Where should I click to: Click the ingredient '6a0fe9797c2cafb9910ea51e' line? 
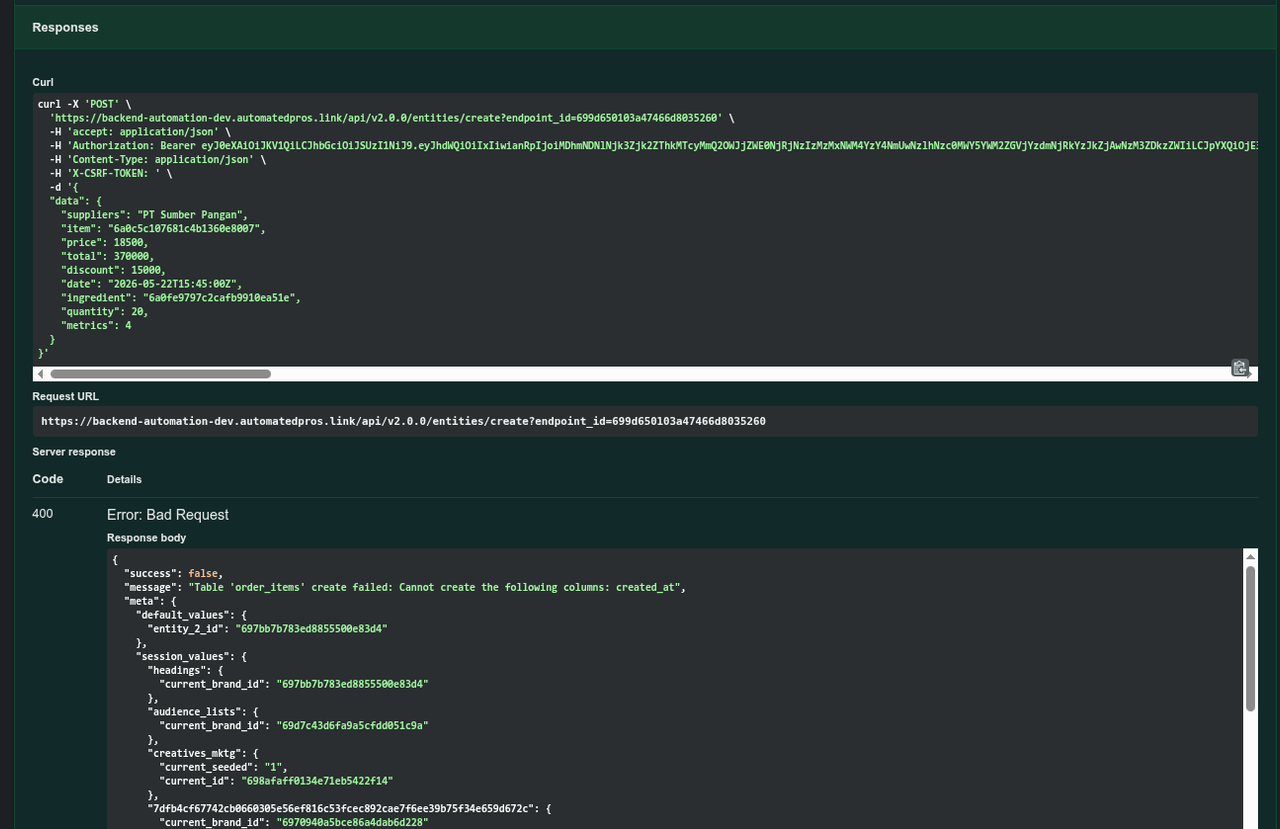tap(181, 298)
